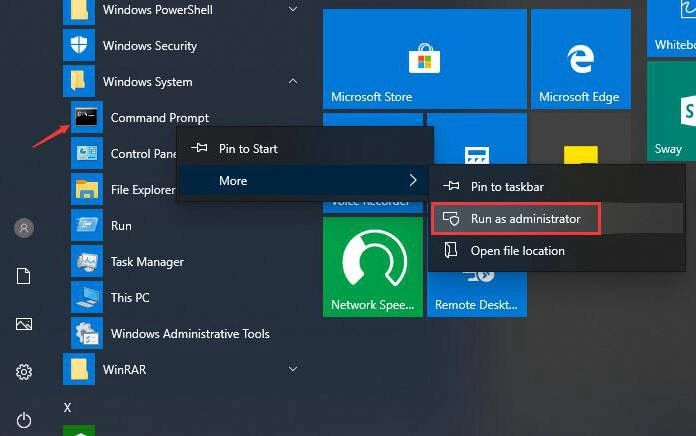Collapse the Windows System folder
Image resolution: width=696 pixels, height=436 pixels.
[x=293, y=82]
